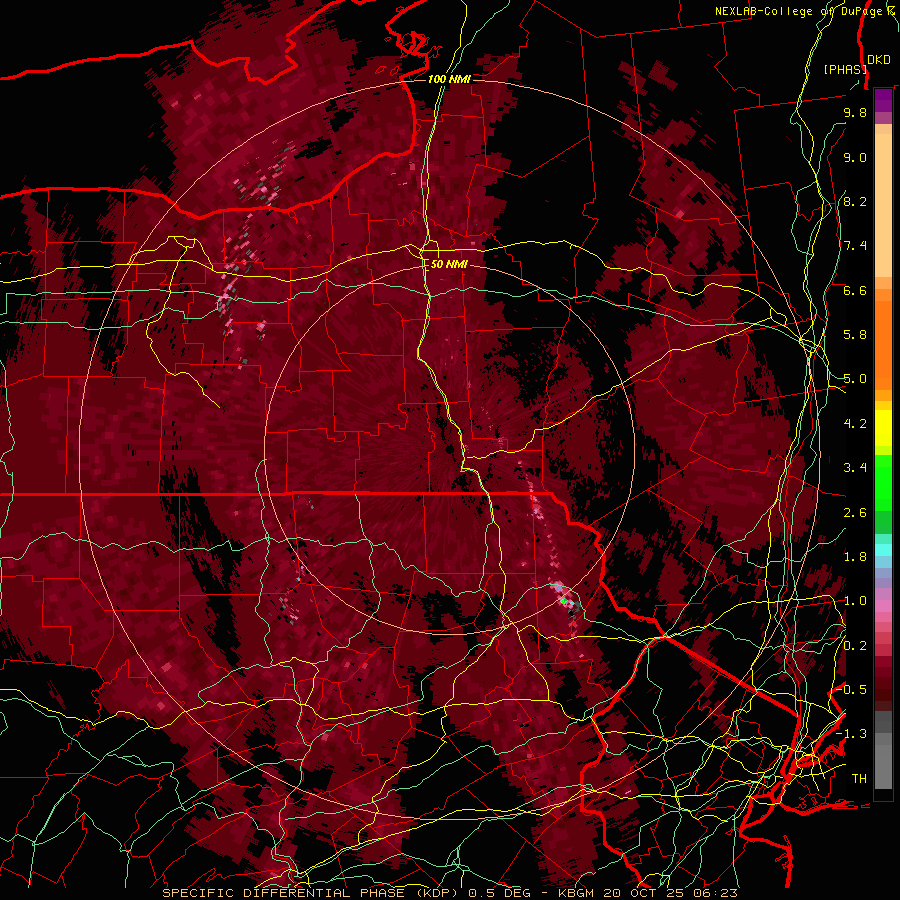Pick the pink segment of the color bar
This screenshot has width=900, height=900.
(x=883, y=606)
